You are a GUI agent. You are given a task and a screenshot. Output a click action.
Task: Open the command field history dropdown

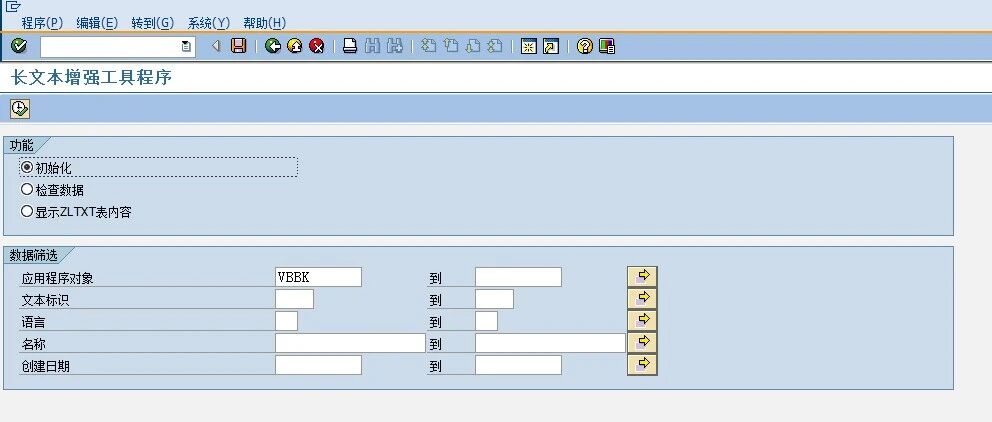(186, 46)
